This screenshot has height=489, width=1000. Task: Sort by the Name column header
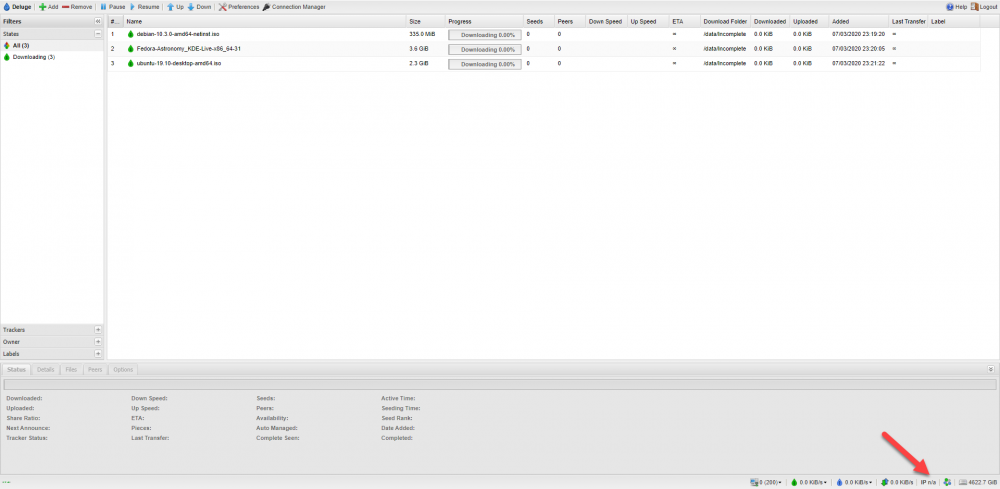tap(265, 22)
